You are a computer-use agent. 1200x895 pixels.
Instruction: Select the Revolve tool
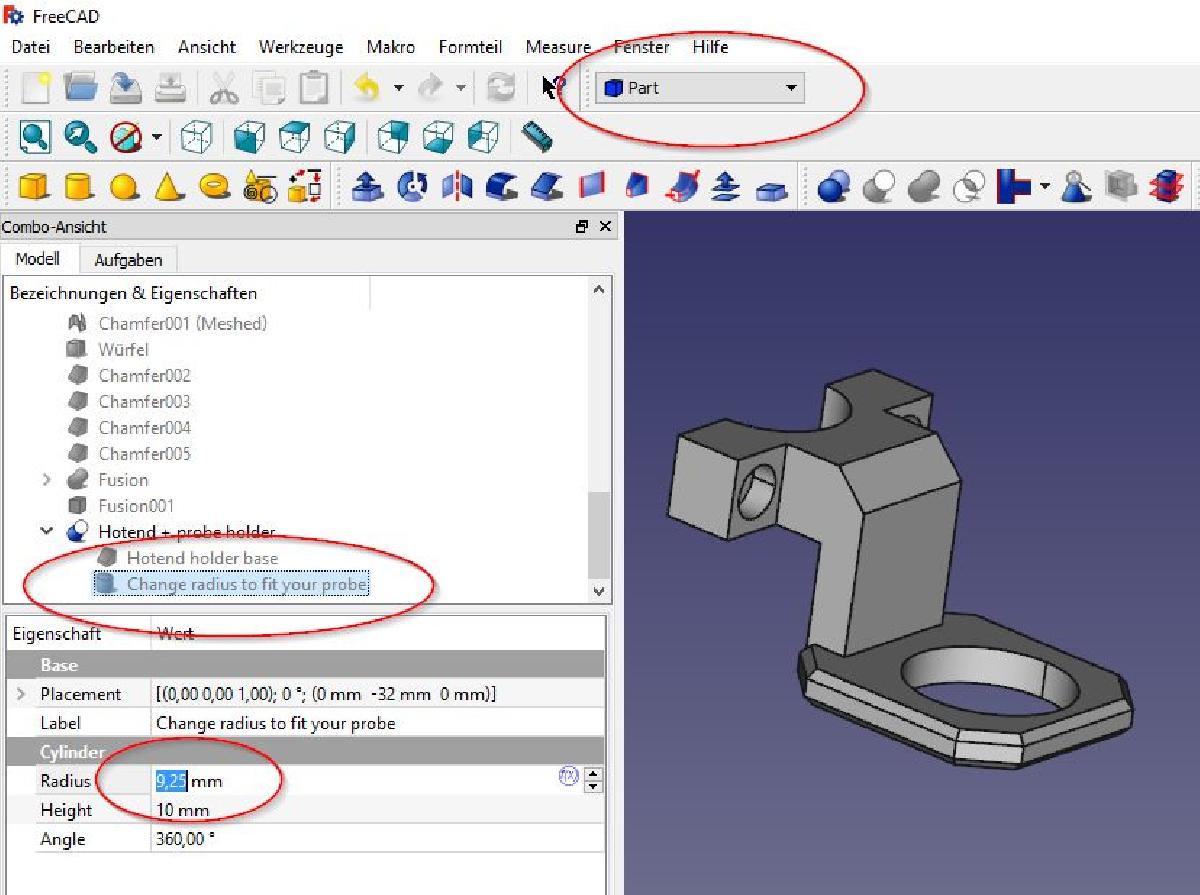(411, 186)
